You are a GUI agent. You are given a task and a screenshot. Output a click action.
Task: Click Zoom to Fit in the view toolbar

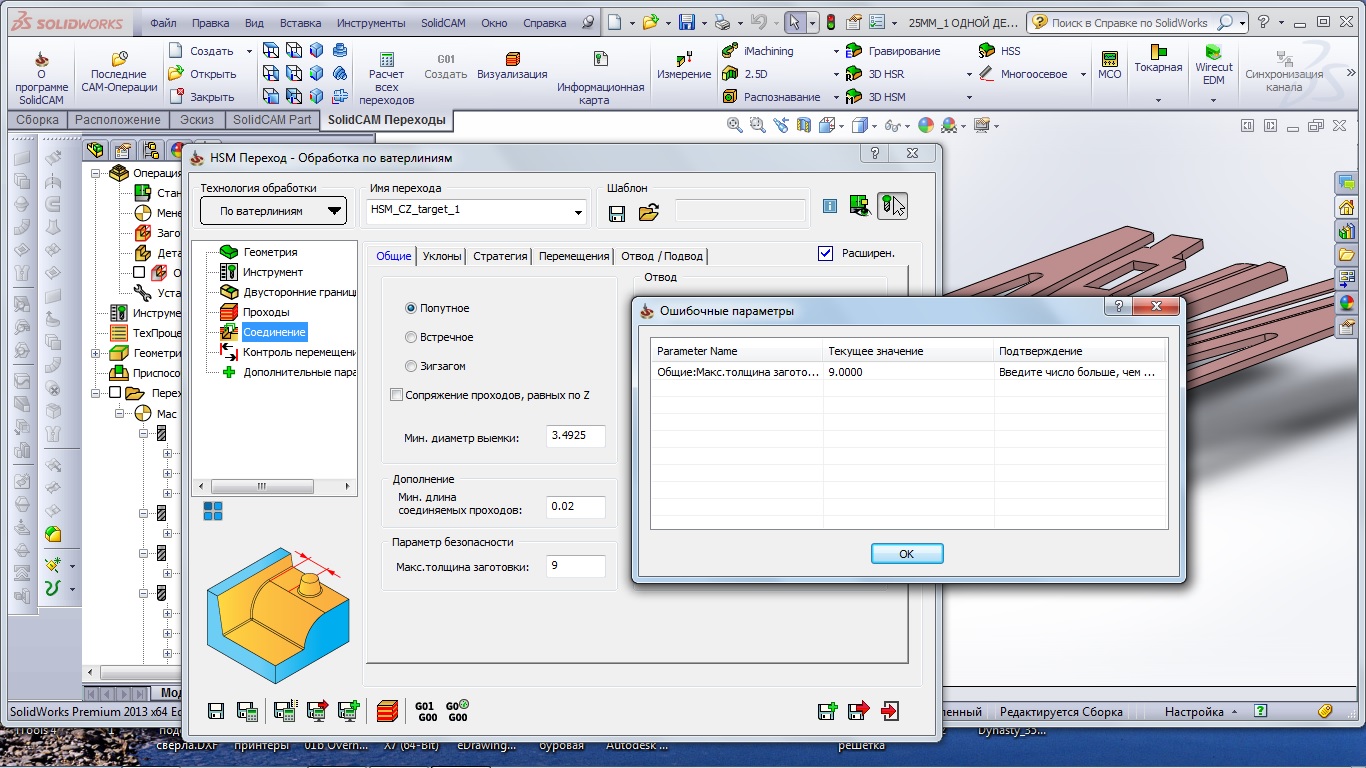(735, 125)
